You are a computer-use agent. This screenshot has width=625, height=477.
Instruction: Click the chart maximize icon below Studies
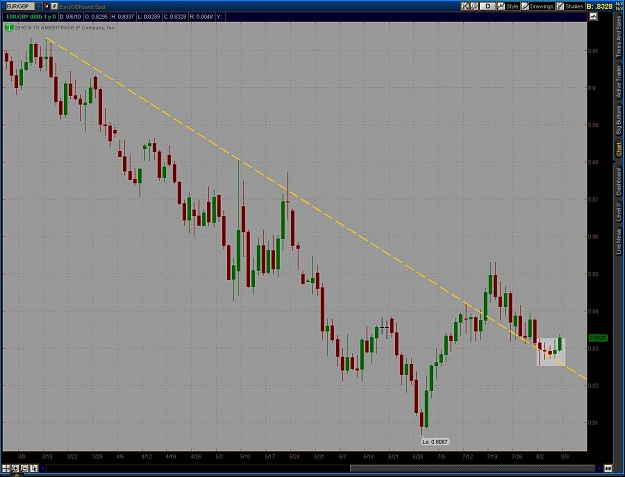click(x=594, y=17)
